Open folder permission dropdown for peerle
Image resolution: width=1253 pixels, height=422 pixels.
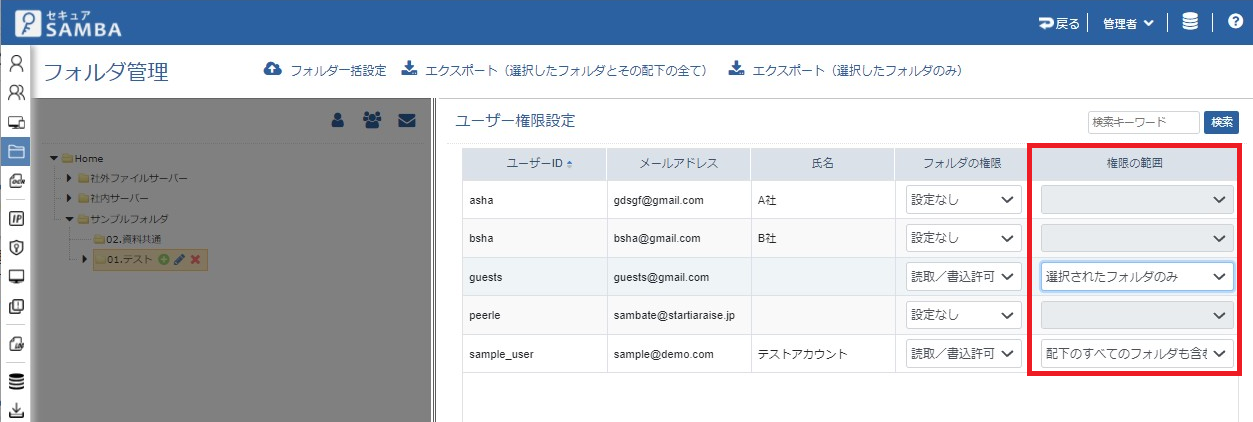(x=963, y=315)
